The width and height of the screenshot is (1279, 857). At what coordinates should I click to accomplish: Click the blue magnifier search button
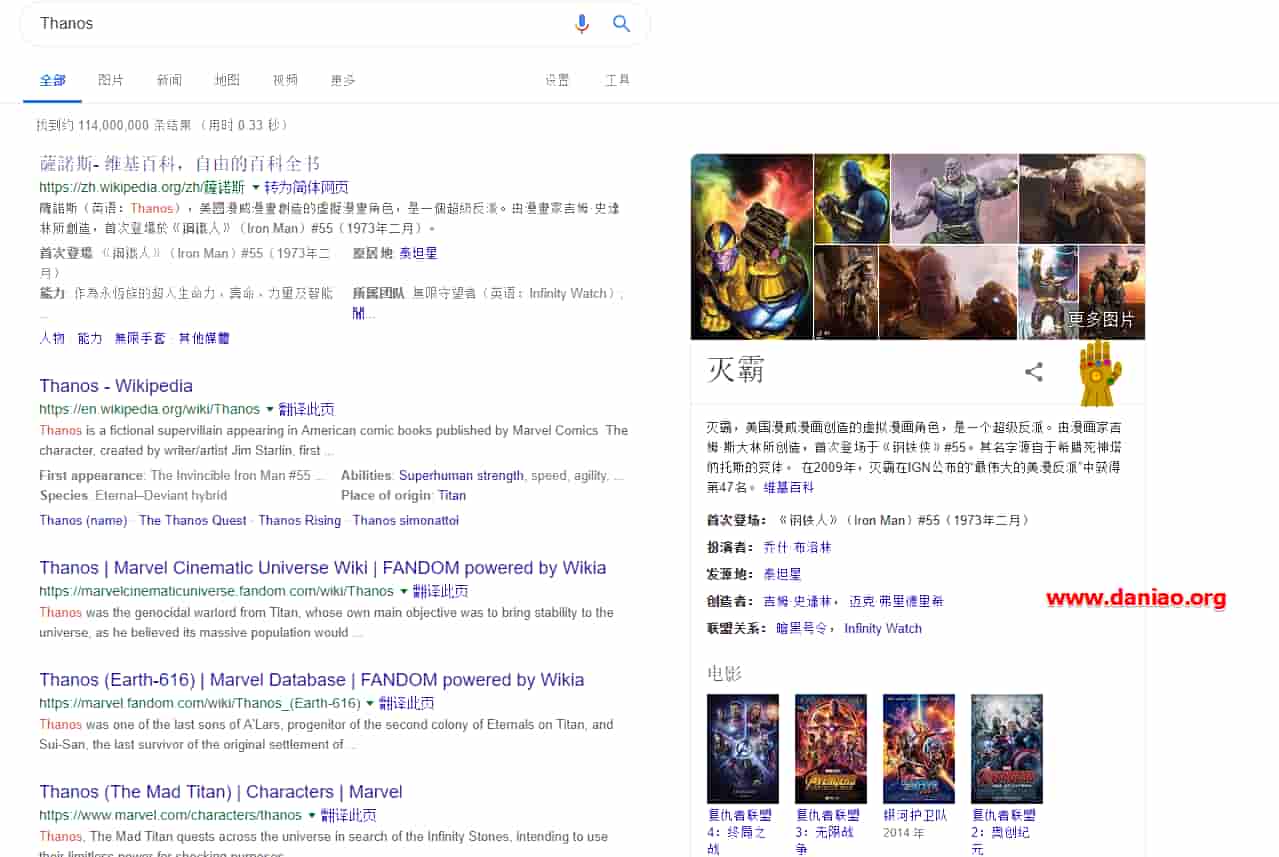(x=622, y=24)
